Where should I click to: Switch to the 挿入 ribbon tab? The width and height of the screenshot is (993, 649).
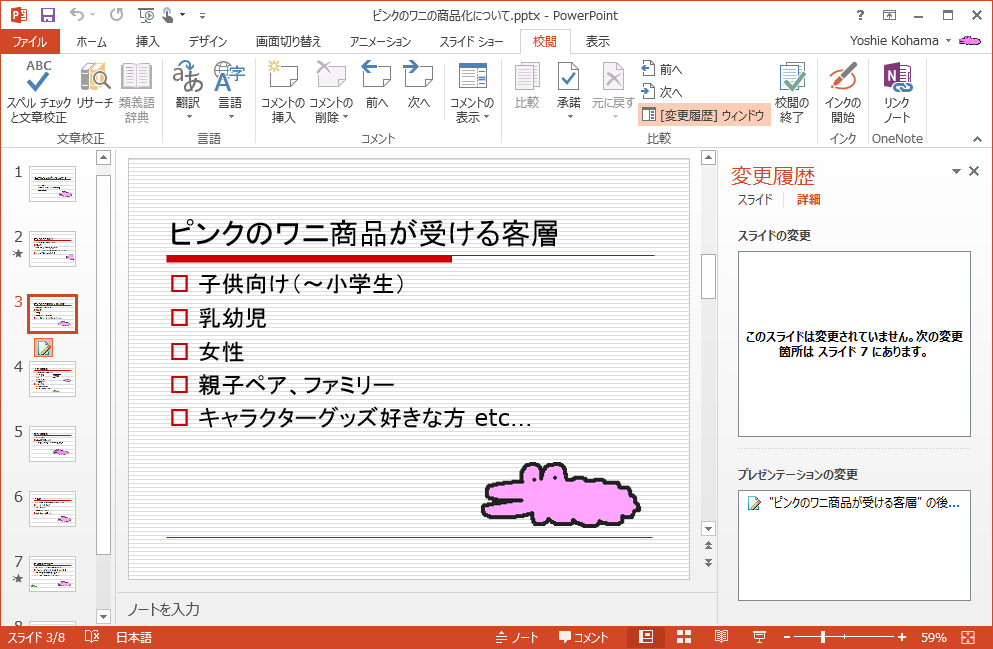click(147, 42)
